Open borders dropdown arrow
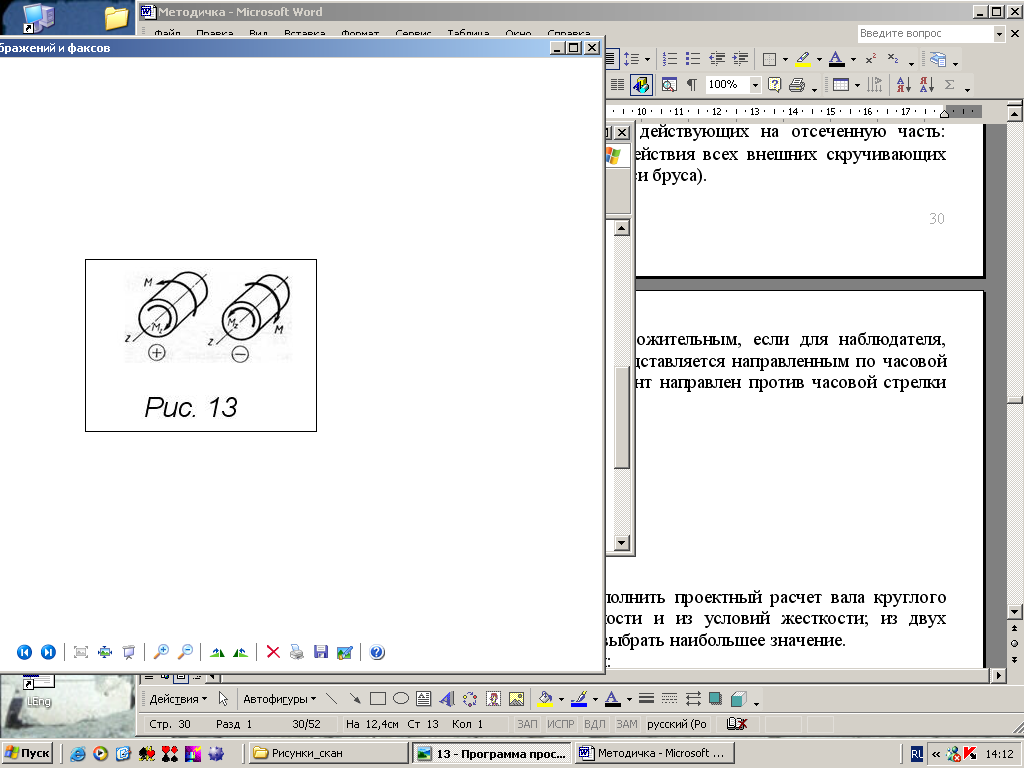The image size is (1024, 768). (x=785, y=60)
